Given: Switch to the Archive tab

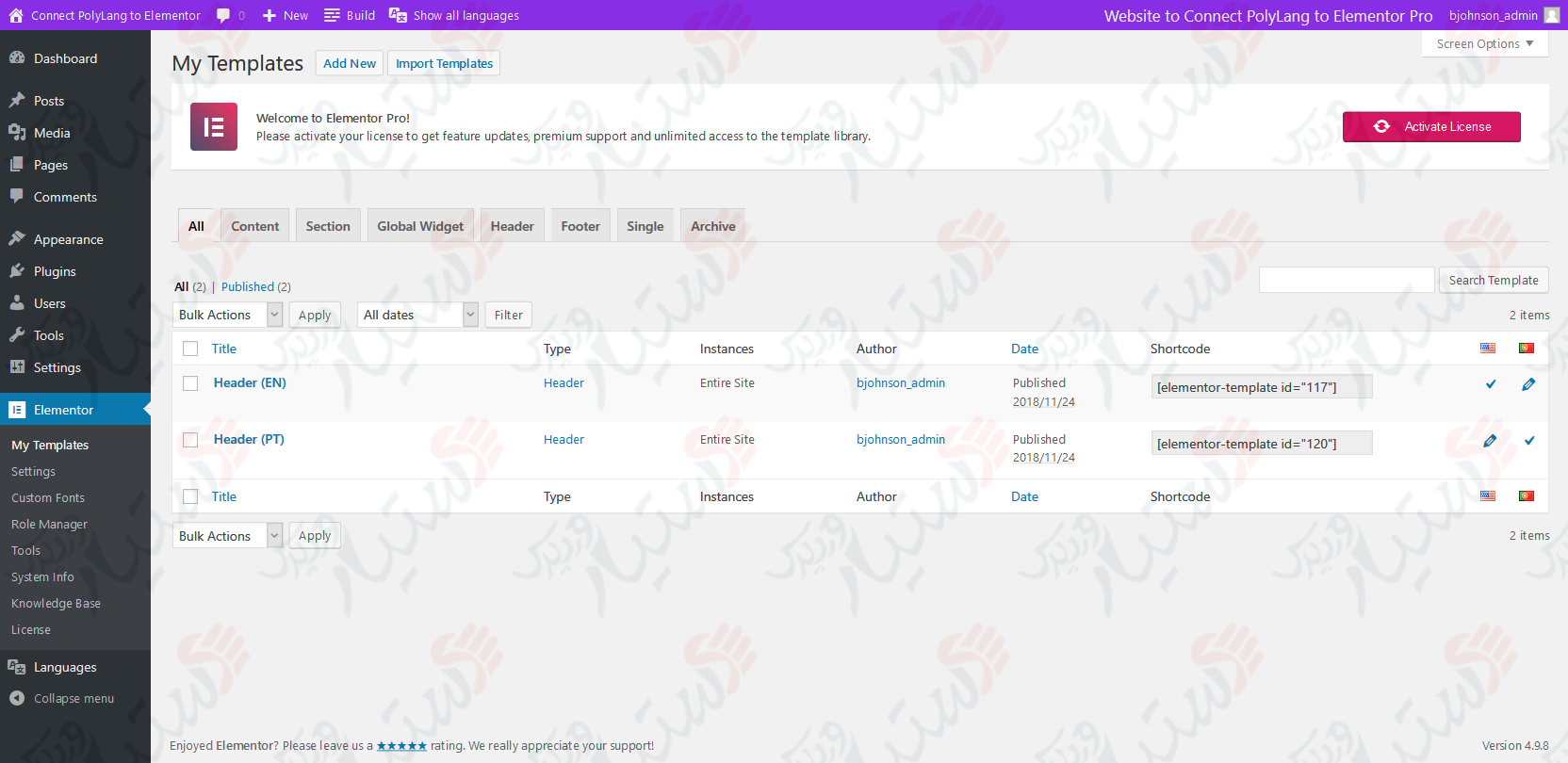Looking at the screenshot, I should click(x=713, y=226).
